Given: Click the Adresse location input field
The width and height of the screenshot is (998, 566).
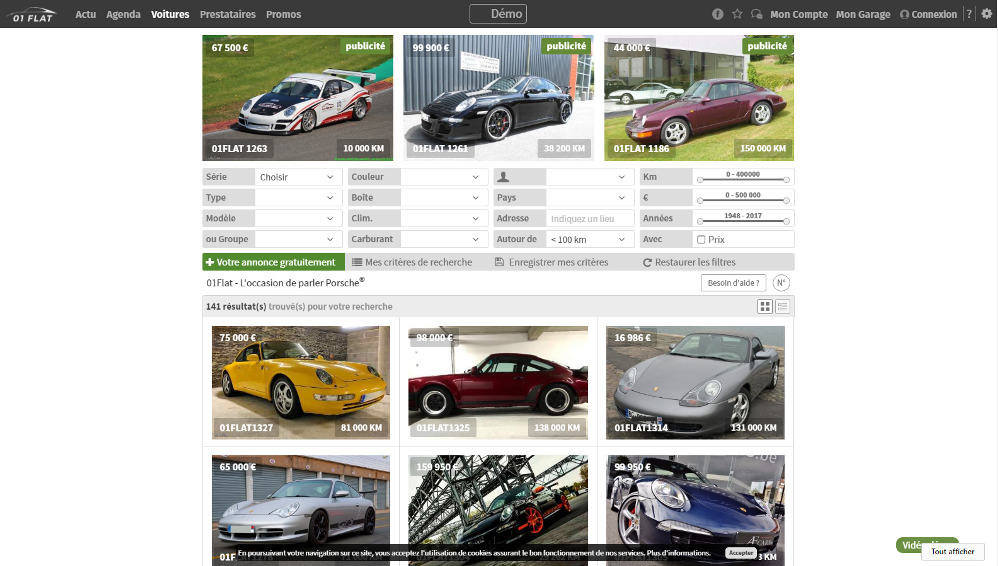Looking at the screenshot, I should (590, 218).
